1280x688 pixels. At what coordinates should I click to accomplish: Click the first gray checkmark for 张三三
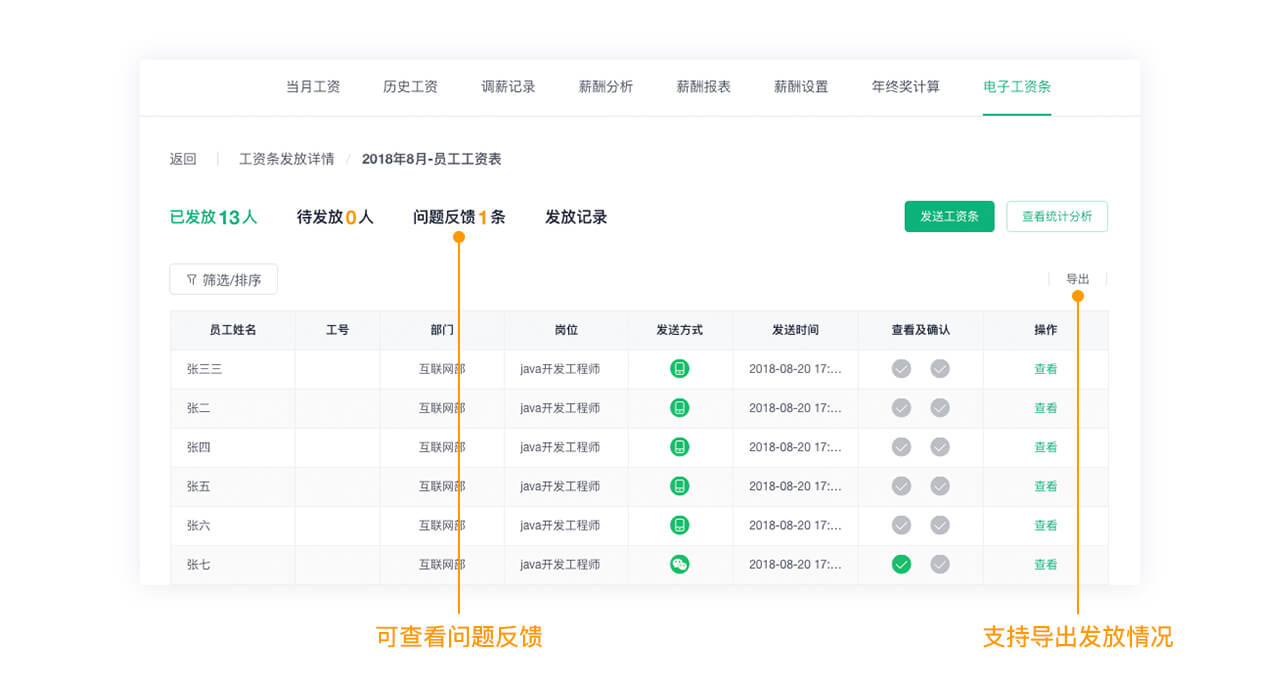tap(901, 369)
